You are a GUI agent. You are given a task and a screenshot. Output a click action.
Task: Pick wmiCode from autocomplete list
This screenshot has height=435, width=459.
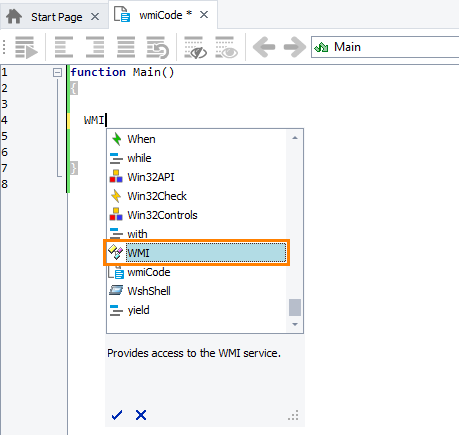(197, 272)
